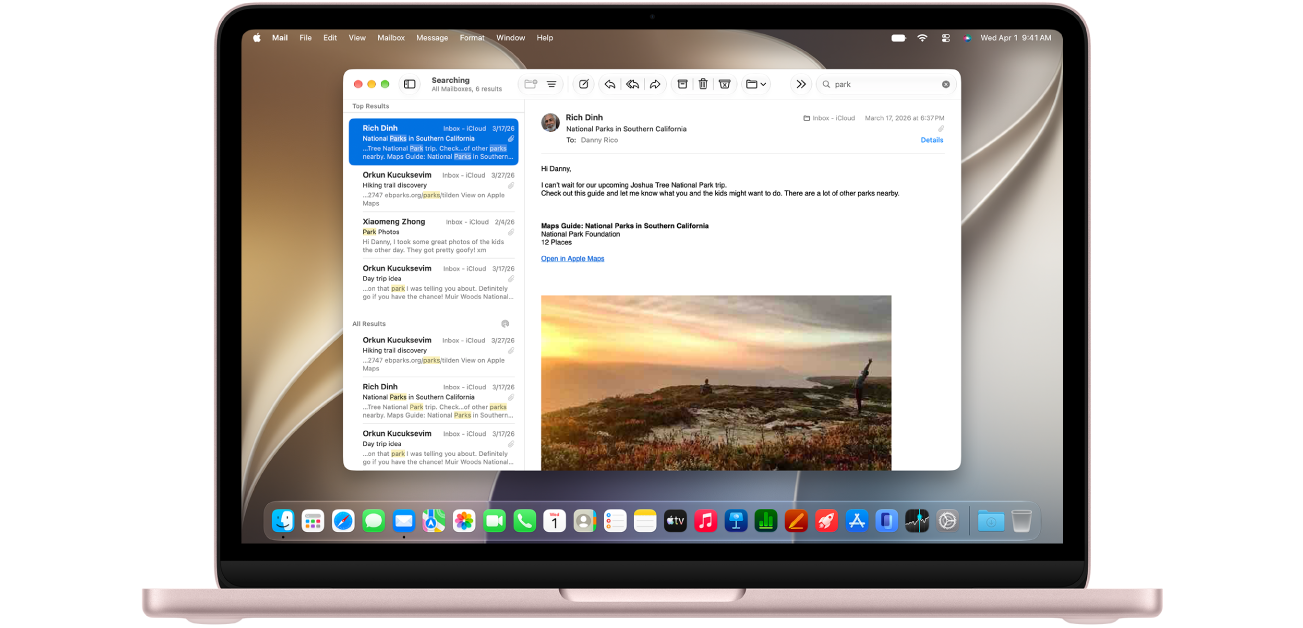Open the message filter icon
This screenshot has width=1303, height=628.
[551, 84]
